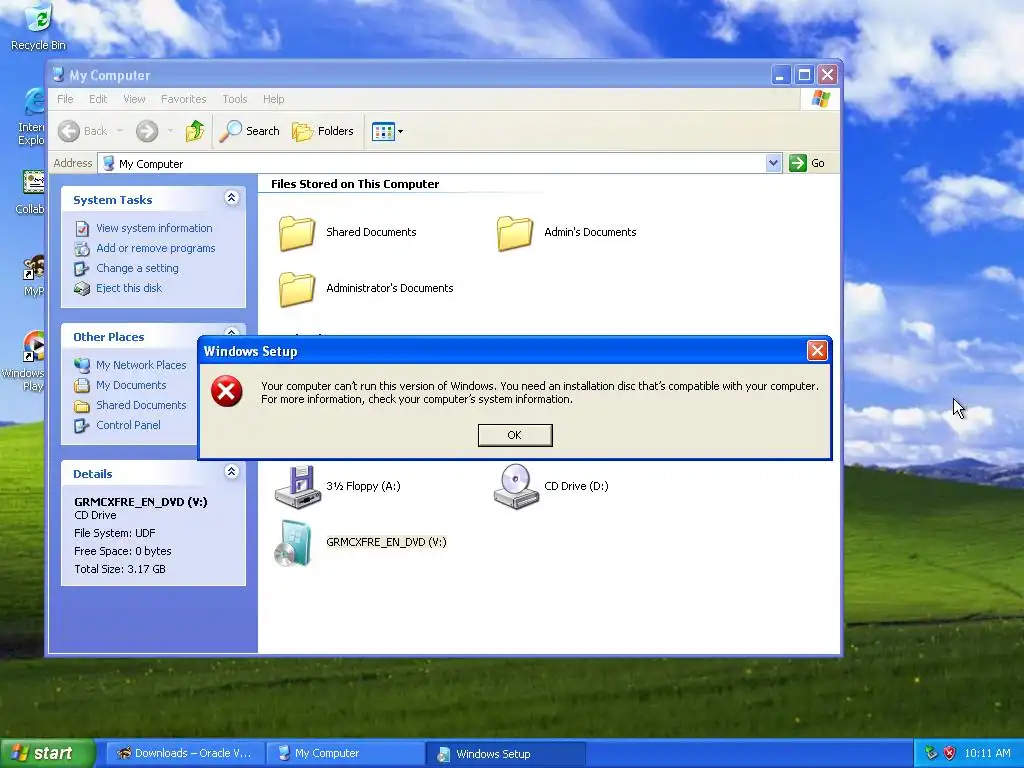Click the GRMCXFRE_EN_DVD (V:) label text
Screen dimensions: 1024x768
(386, 542)
